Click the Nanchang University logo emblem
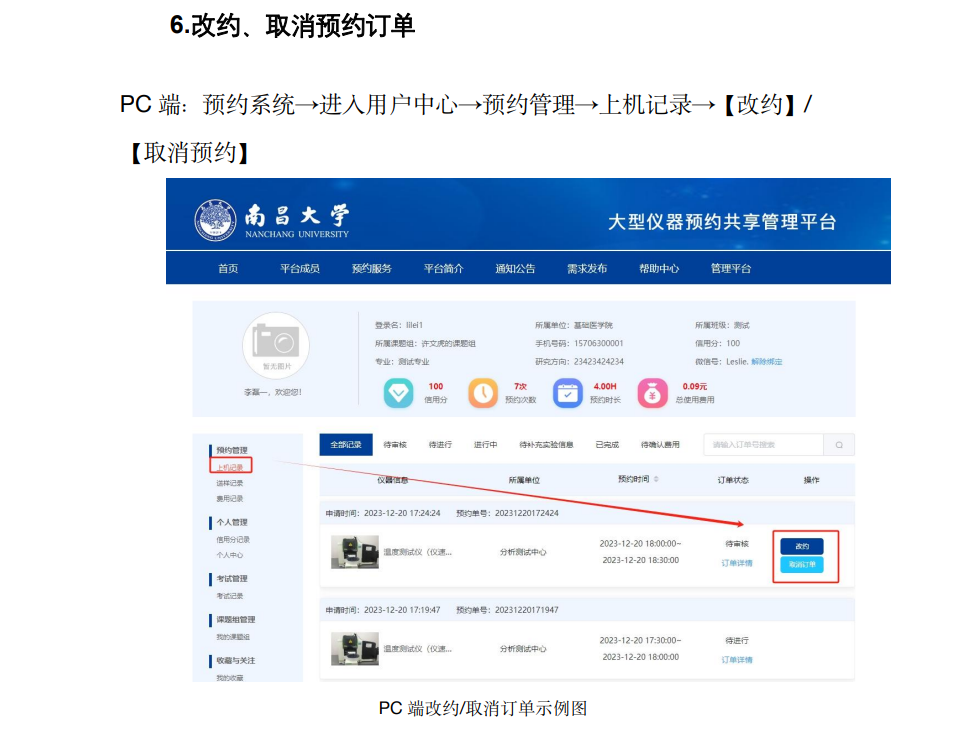Screen dimensions: 959x731 point(215,220)
